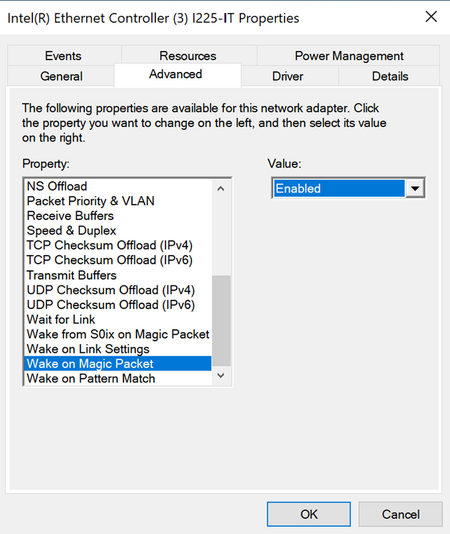Select Wake on Link Settings
The image size is (450, 534).
(118, 349)
